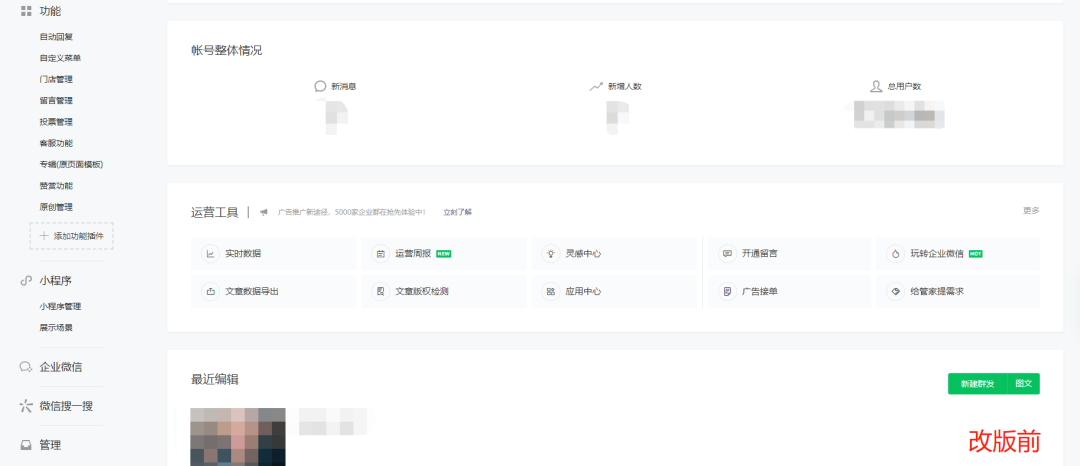Open 投票管理 sidebar entry
This screenshot has width=1080, height=466.
tap(56, 122)
